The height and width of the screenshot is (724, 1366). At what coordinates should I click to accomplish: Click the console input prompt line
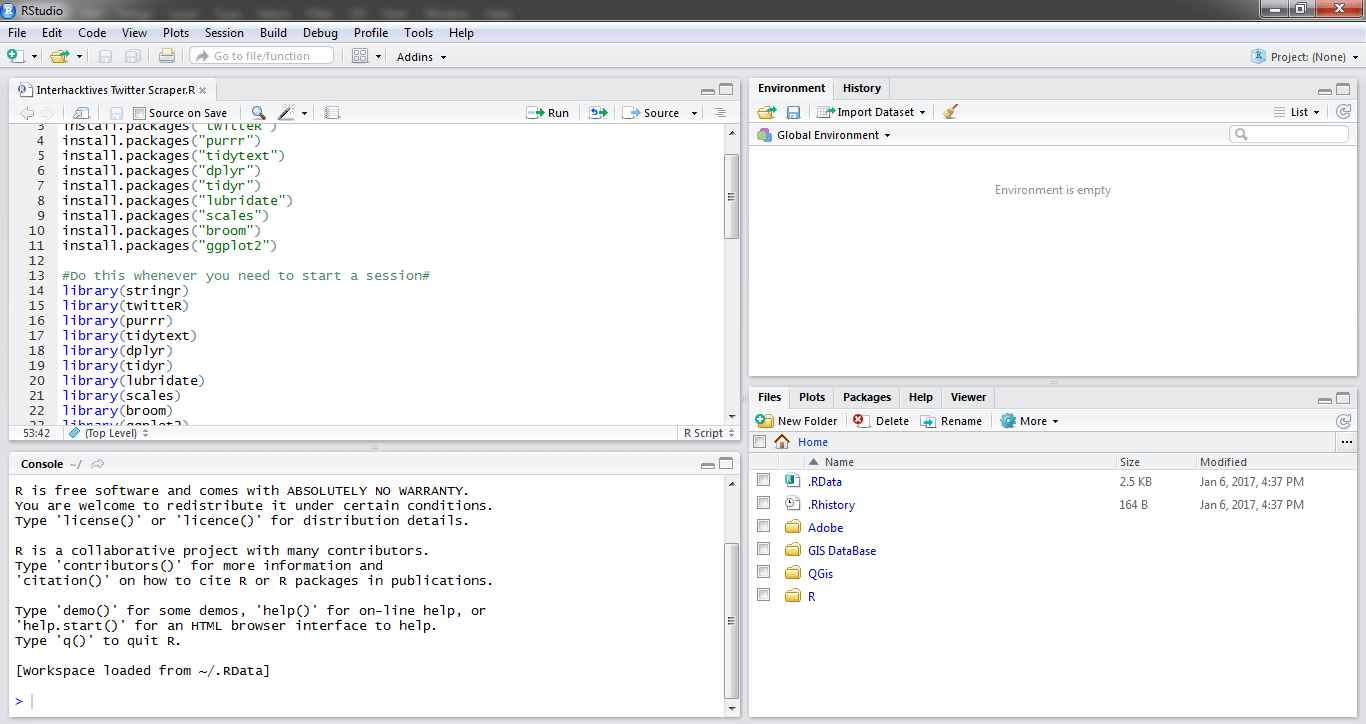click(368, 701)
